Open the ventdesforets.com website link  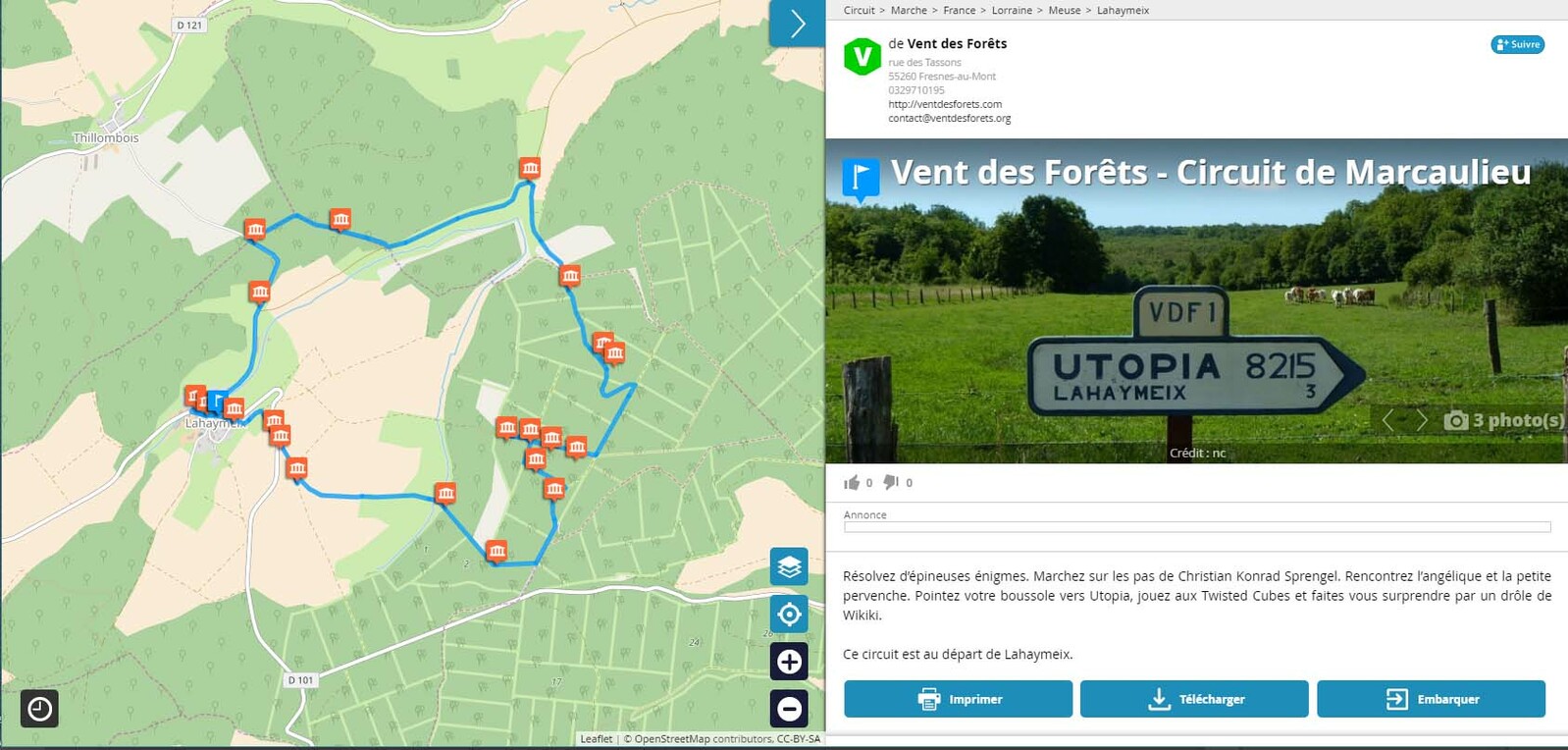pyautogui.click(x=945, y=104)
